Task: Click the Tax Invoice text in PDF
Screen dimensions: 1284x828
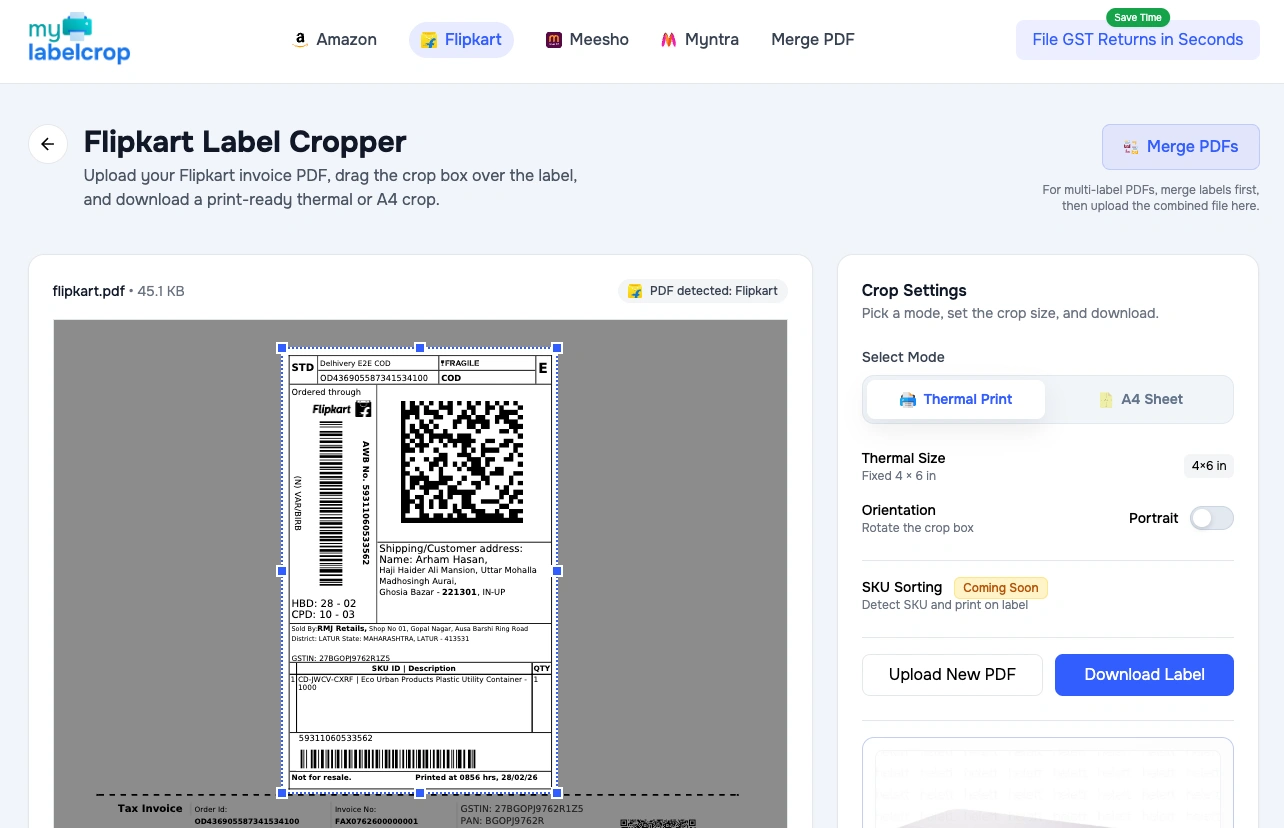Action: tap(150, 809)
